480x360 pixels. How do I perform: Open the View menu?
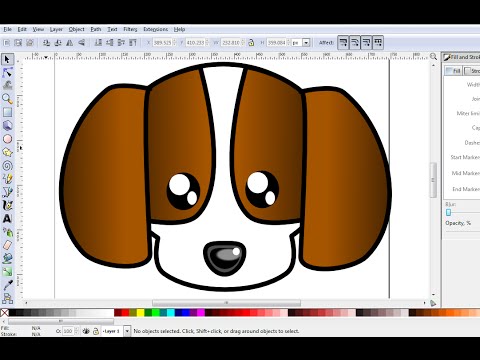click(x=38, y=29)
